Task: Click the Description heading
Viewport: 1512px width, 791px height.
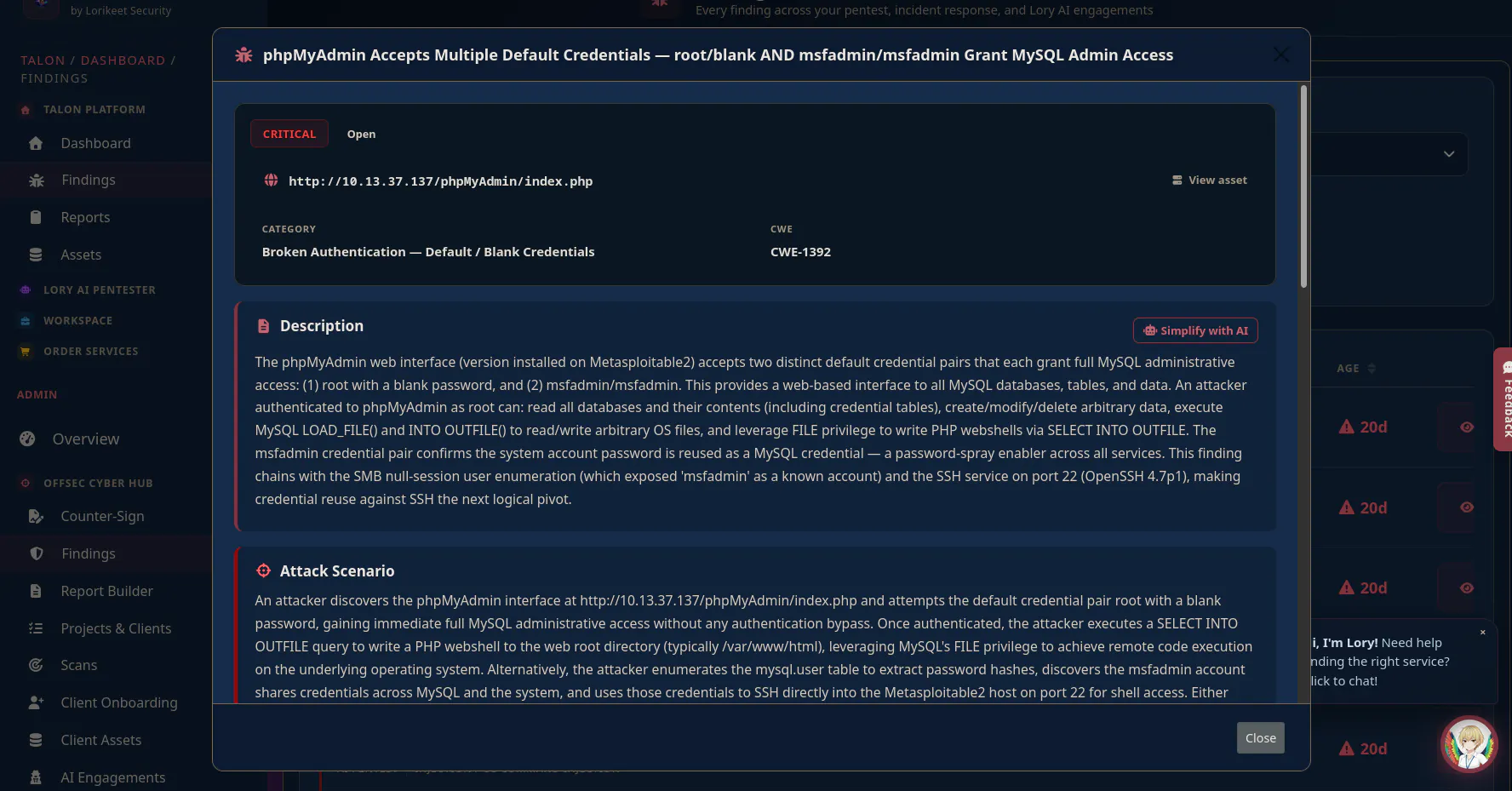Action: (322, 326)
